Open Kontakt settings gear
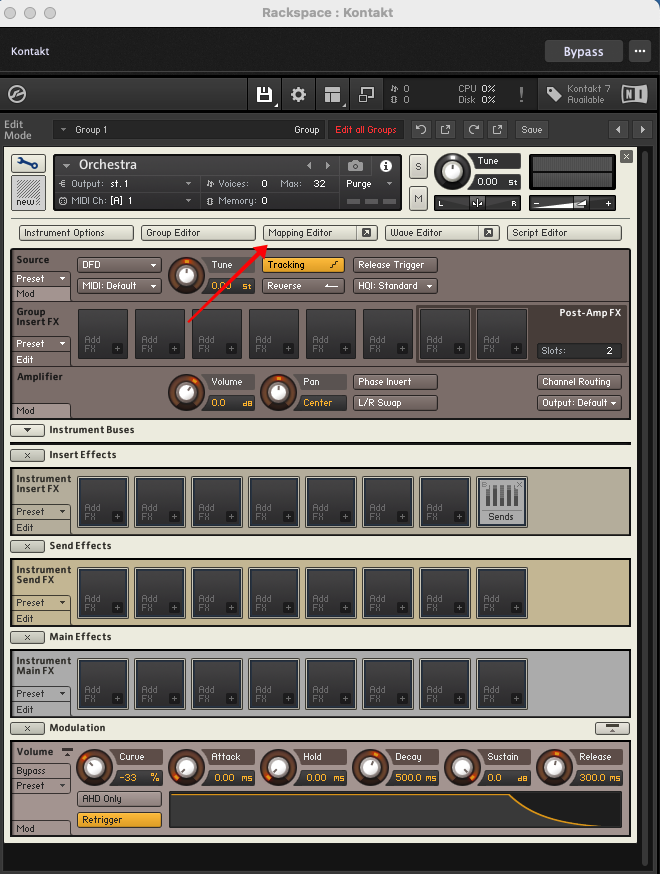The image size is (660, 874). click(298, 94)
